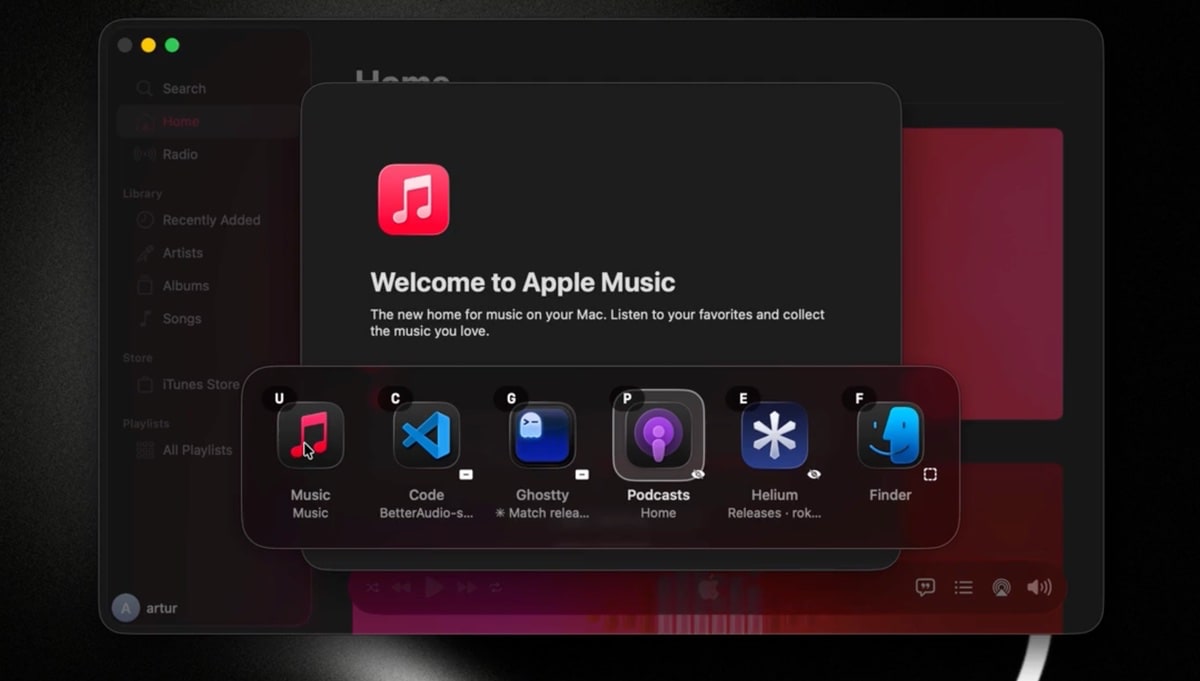Minimize the Music window with yellow button
The image size is (1200, 681).
pos(148,45)
